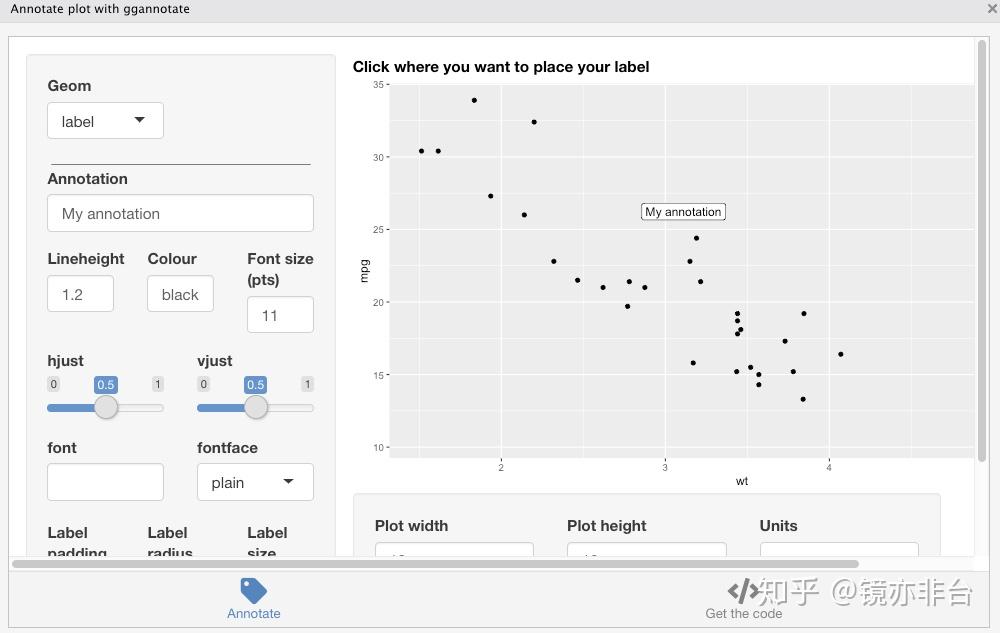The height and width of the screenshot is (633, 1000).
Task: Click the Get the code icon
Action: point(743,590)
